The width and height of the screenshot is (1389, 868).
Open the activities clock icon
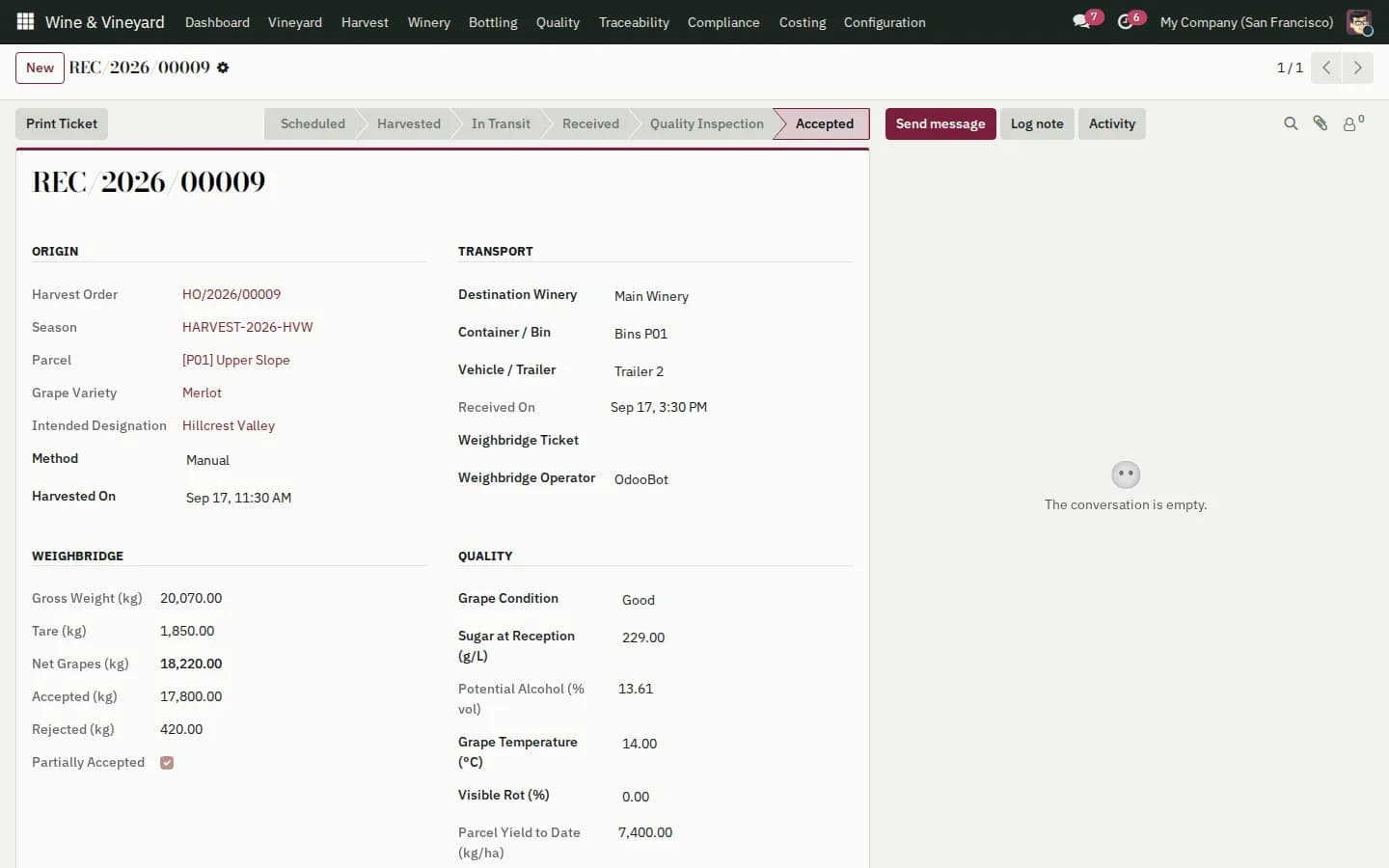click(x=1125, y=21)
